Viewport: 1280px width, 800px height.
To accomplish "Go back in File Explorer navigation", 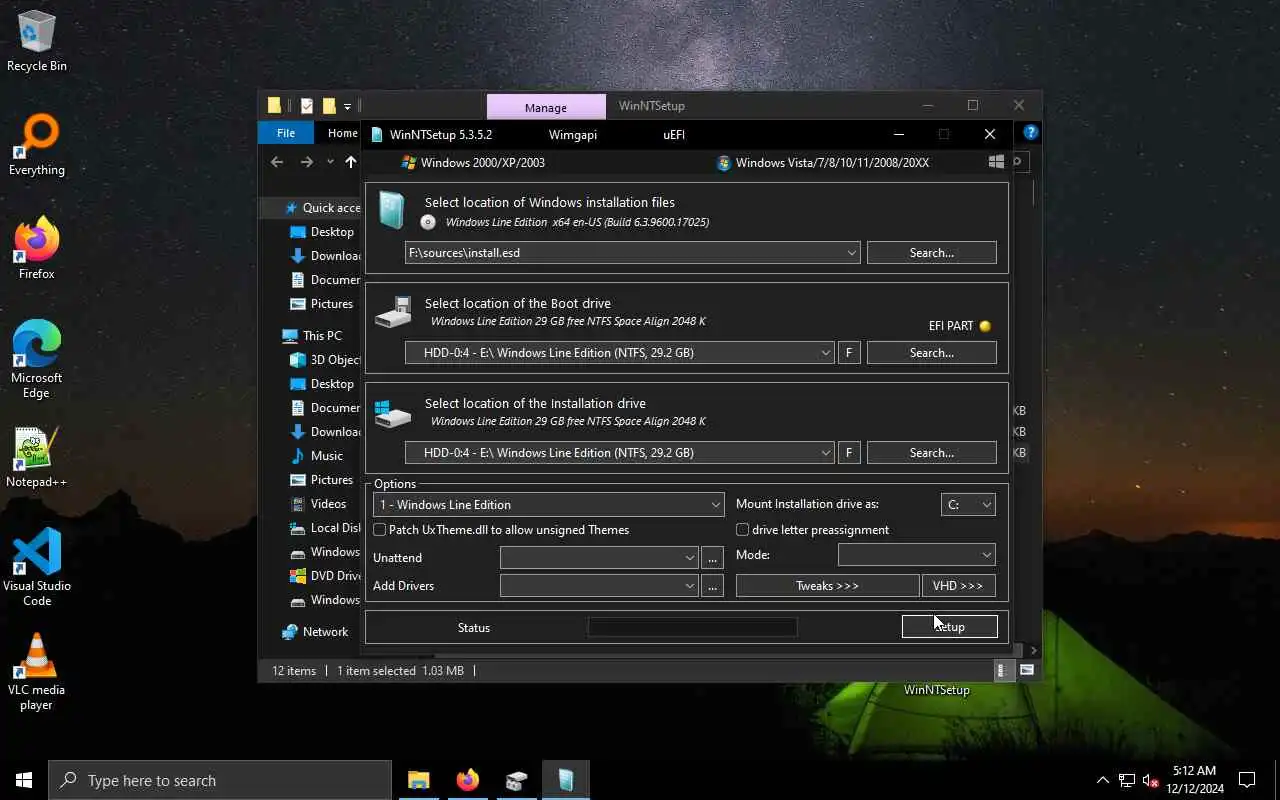I will pyautogui.click(x=277, y=162).
